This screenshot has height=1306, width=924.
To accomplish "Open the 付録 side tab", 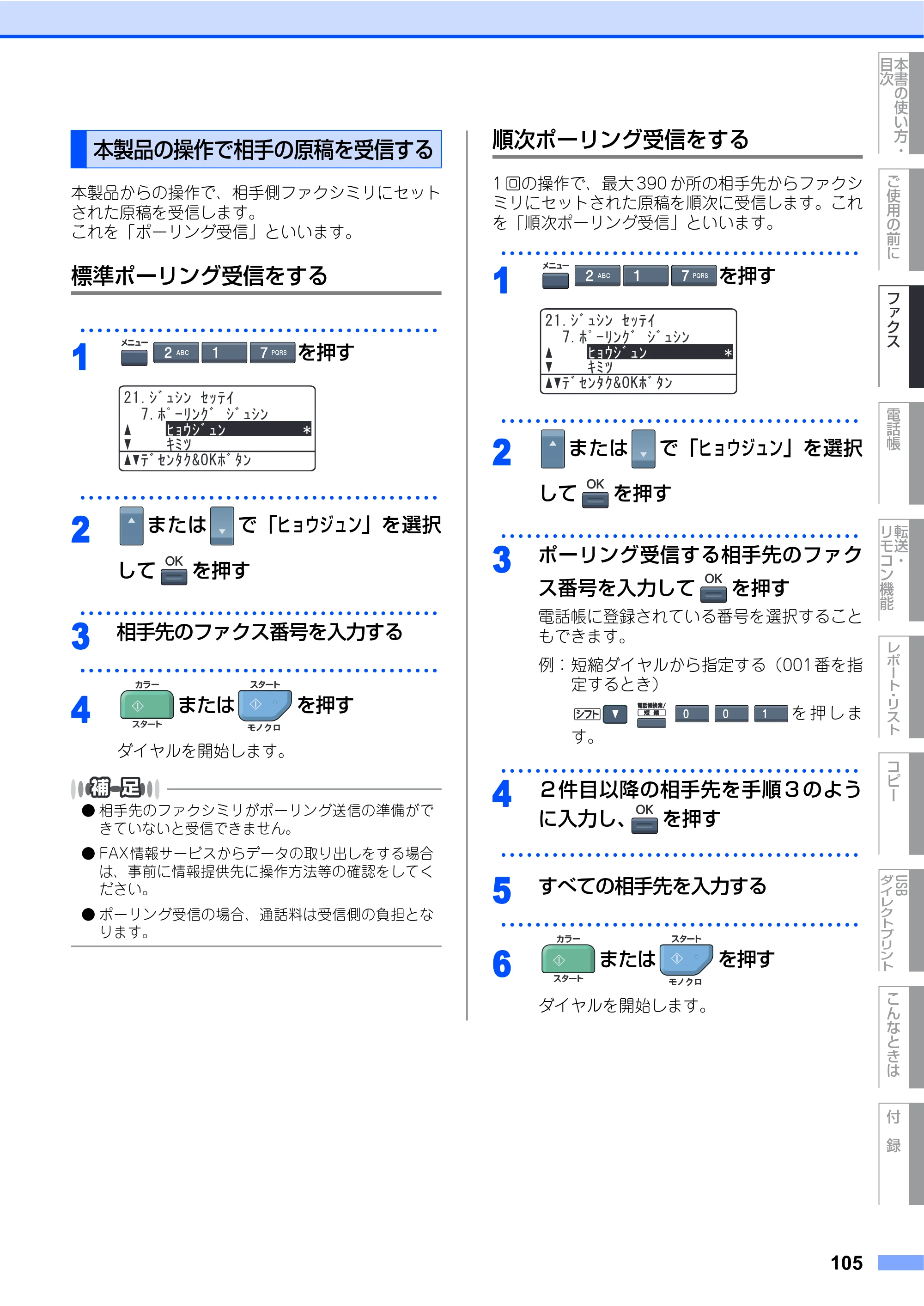I will [900, 1153].
